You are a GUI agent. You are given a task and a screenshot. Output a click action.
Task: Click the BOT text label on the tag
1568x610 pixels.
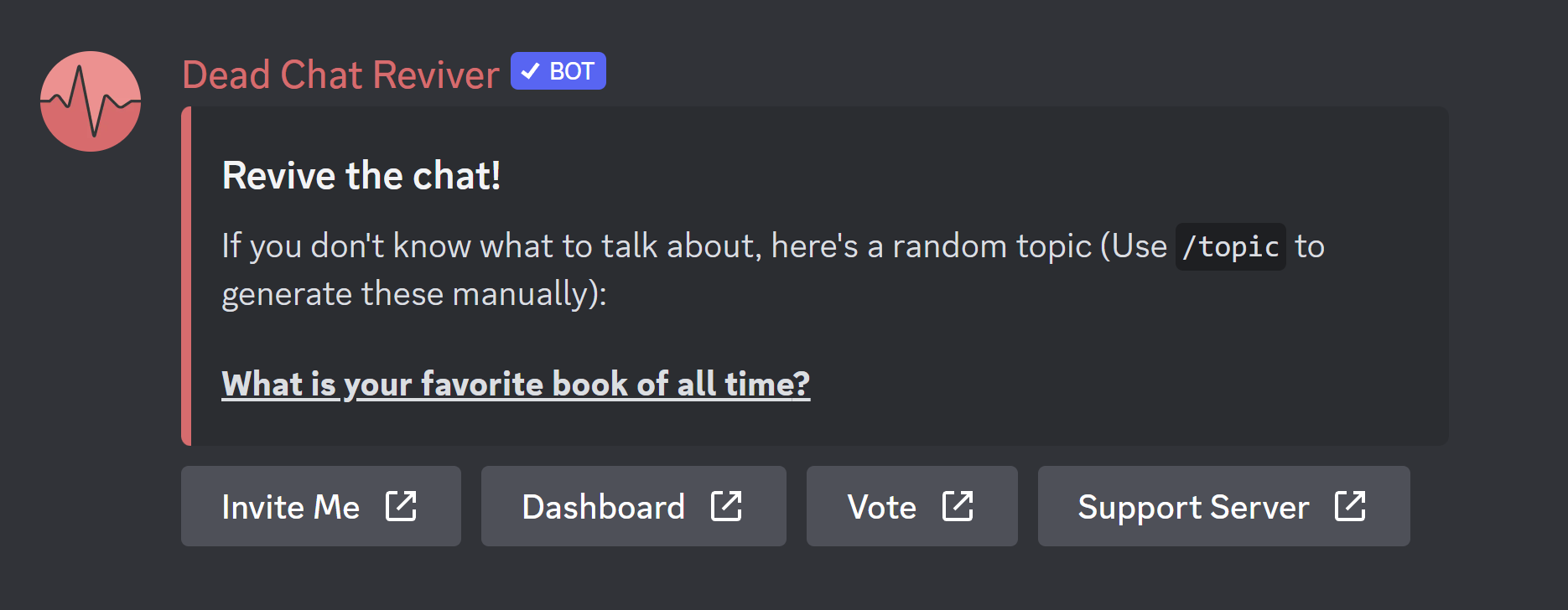(572, 72)
